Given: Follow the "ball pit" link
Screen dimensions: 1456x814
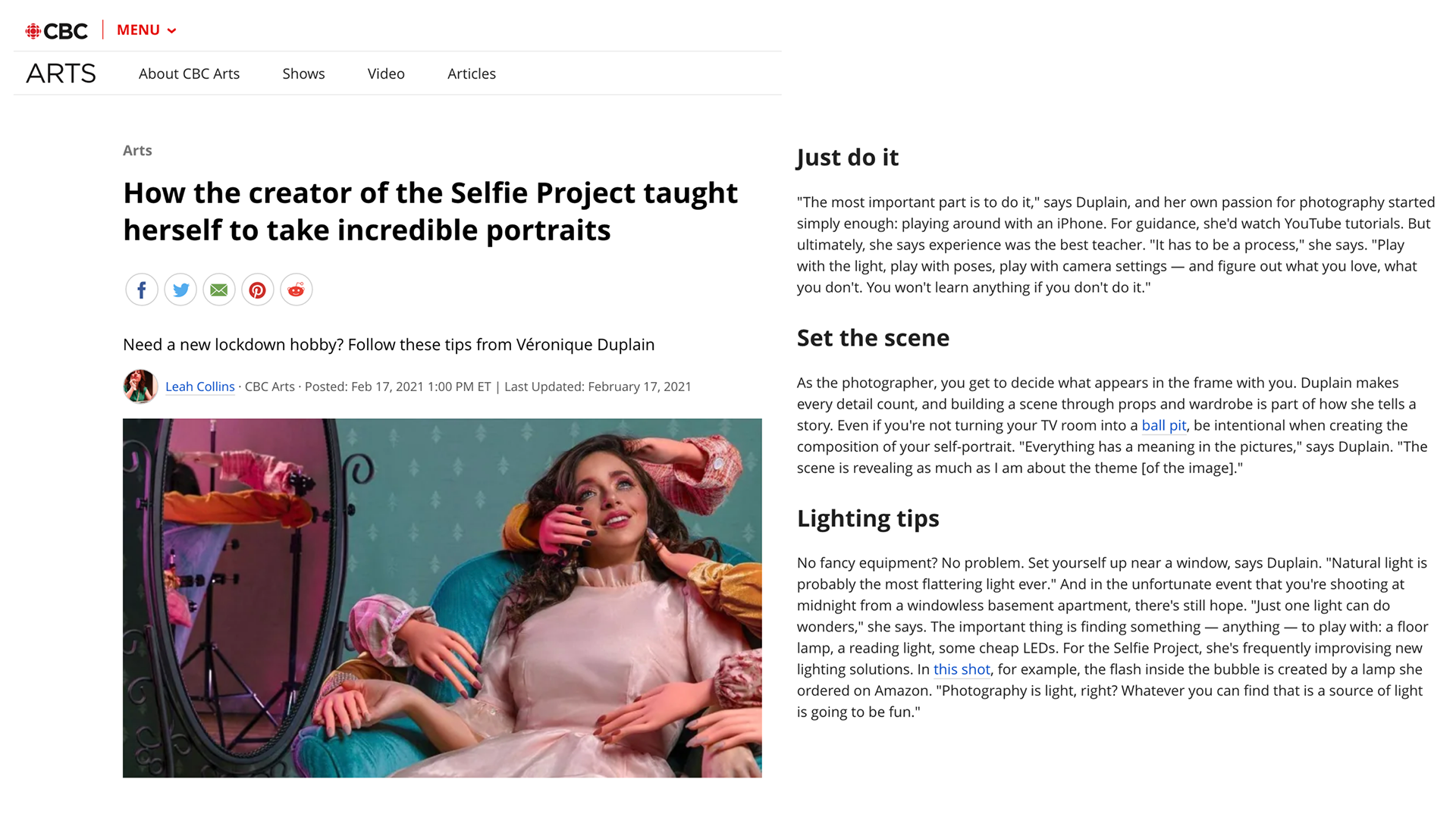Looking at the screenshot, I should (x=1164, y=425).
